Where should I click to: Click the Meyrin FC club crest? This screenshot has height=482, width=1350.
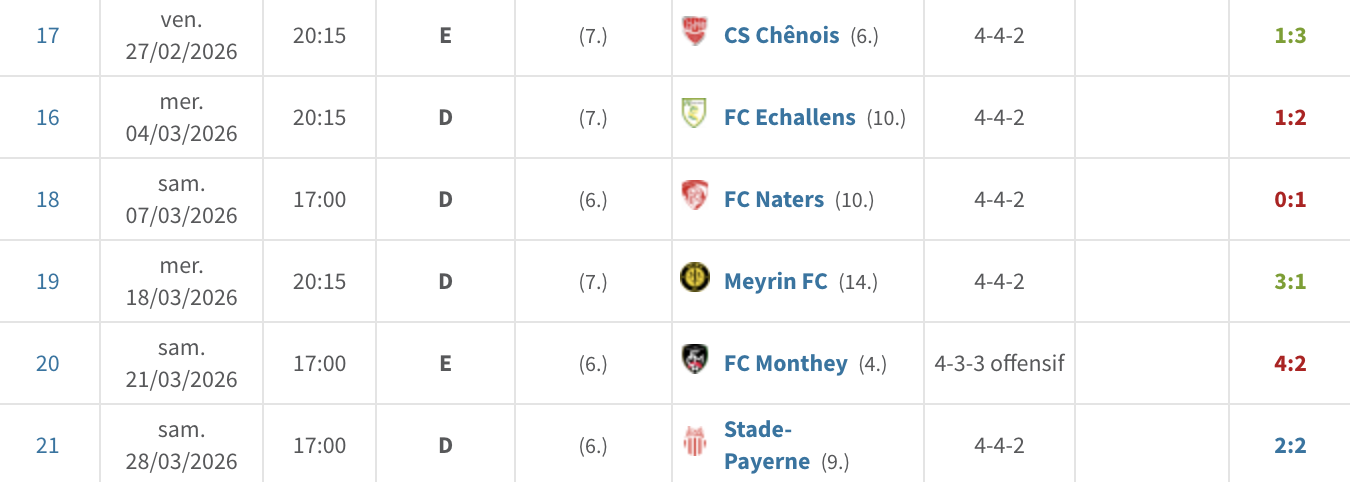coord(693,278)
